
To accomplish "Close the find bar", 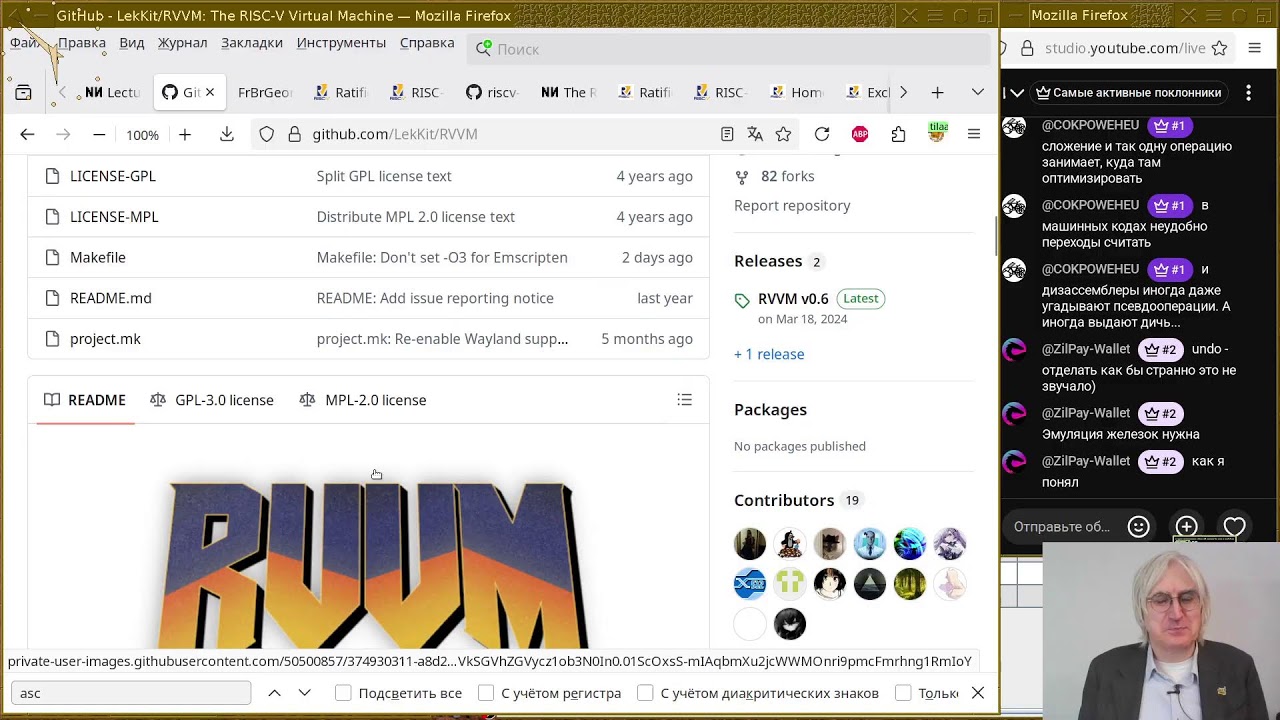I will tap(978, 693).
